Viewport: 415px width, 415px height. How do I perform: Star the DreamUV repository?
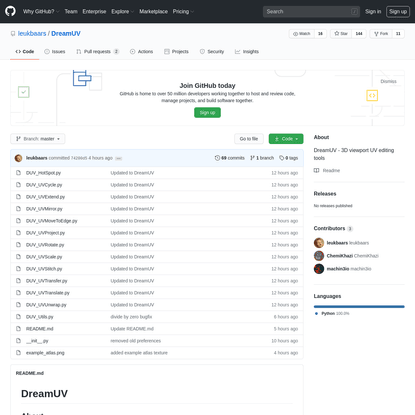tap(341, 34)
